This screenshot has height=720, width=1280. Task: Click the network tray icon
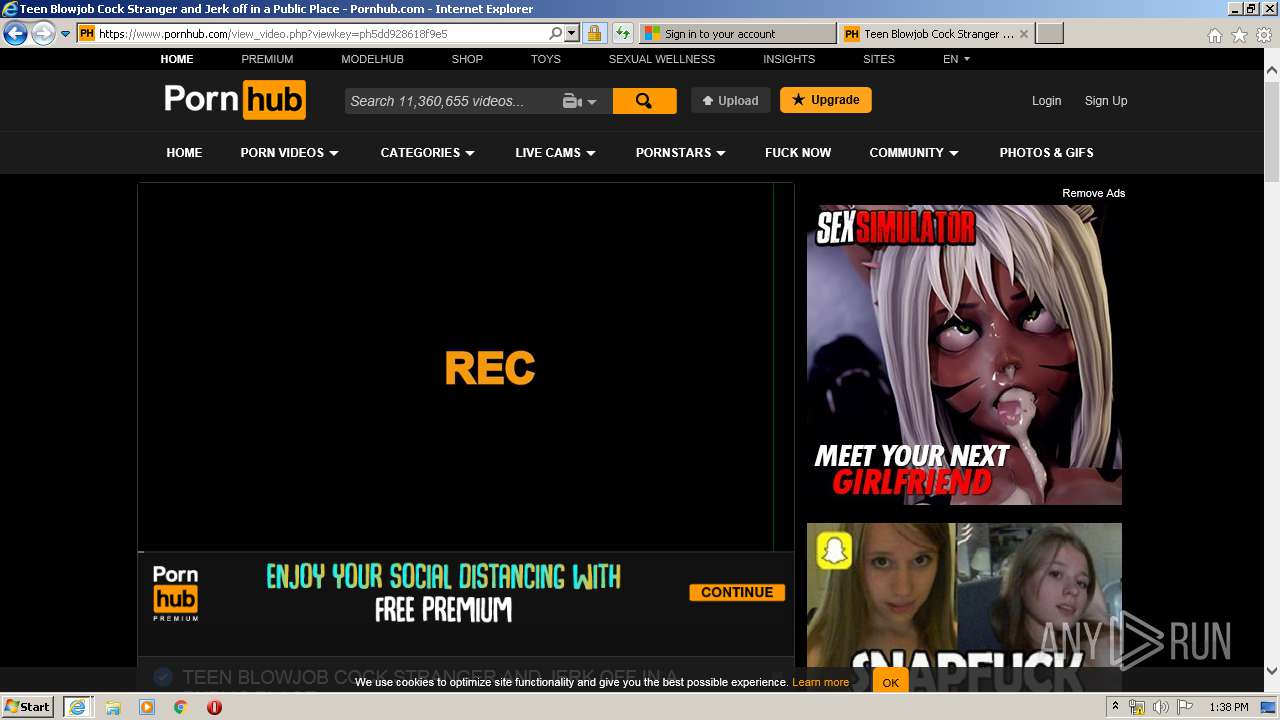point(1137,707)
